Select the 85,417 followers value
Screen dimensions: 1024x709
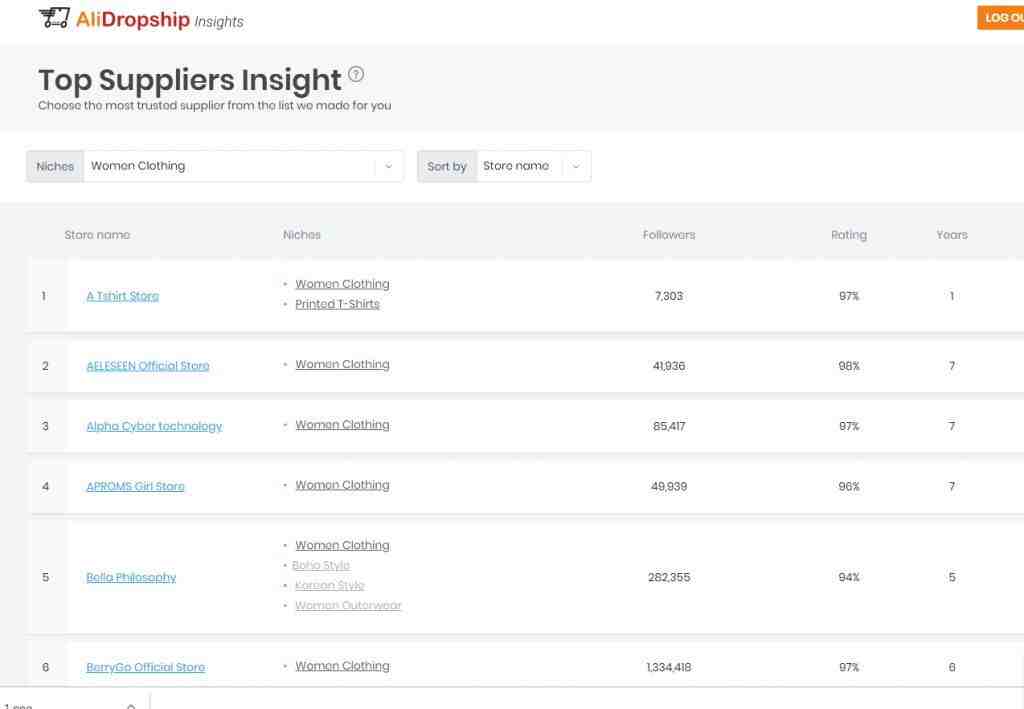tap(669, 426)
